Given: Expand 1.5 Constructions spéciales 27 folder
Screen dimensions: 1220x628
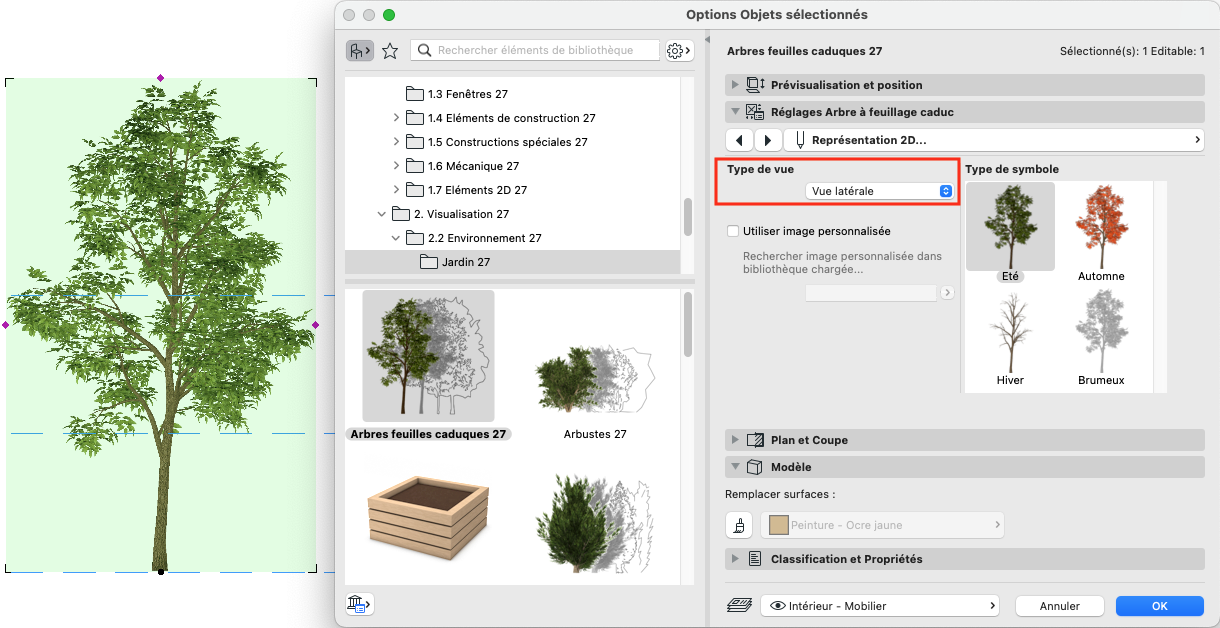Looking at the screenshot, I should 396,142.
